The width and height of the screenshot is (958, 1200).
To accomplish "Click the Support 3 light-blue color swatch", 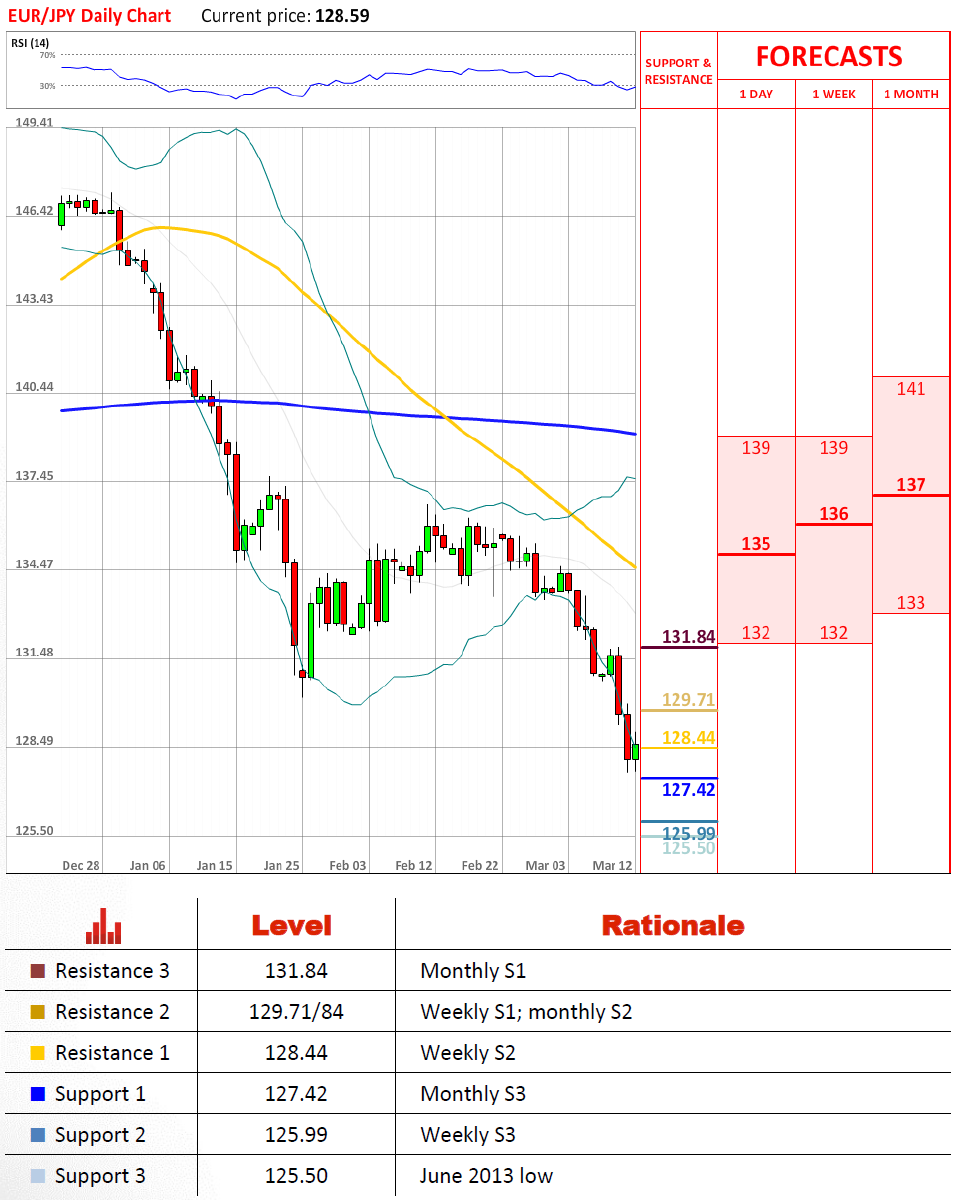I will click(x=38, y=1176).
